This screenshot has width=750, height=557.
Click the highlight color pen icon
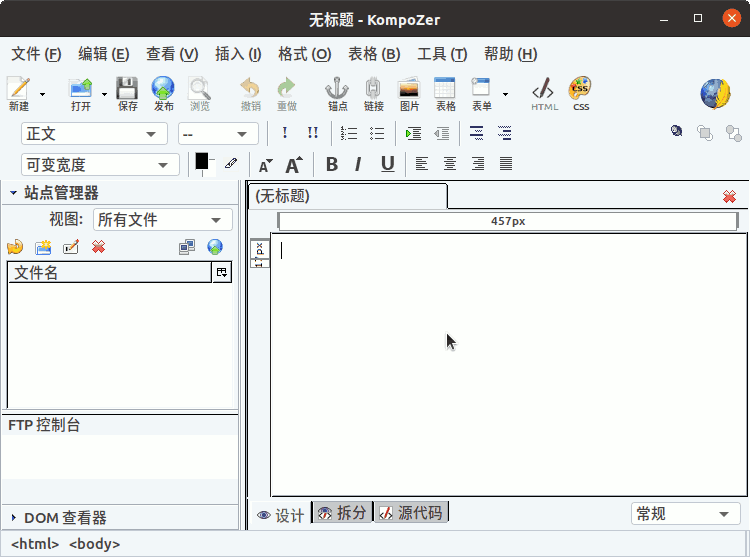pyautogui.click(x=231, y=164)
